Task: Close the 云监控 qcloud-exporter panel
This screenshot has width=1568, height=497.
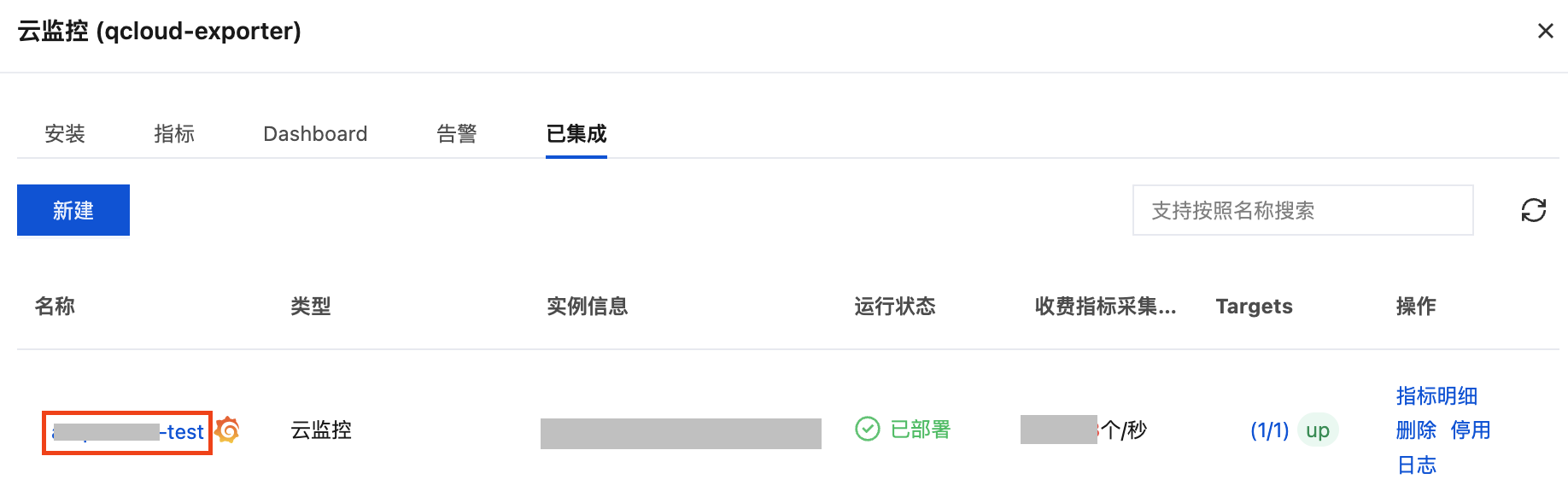Action: (x=1545, y=32)
